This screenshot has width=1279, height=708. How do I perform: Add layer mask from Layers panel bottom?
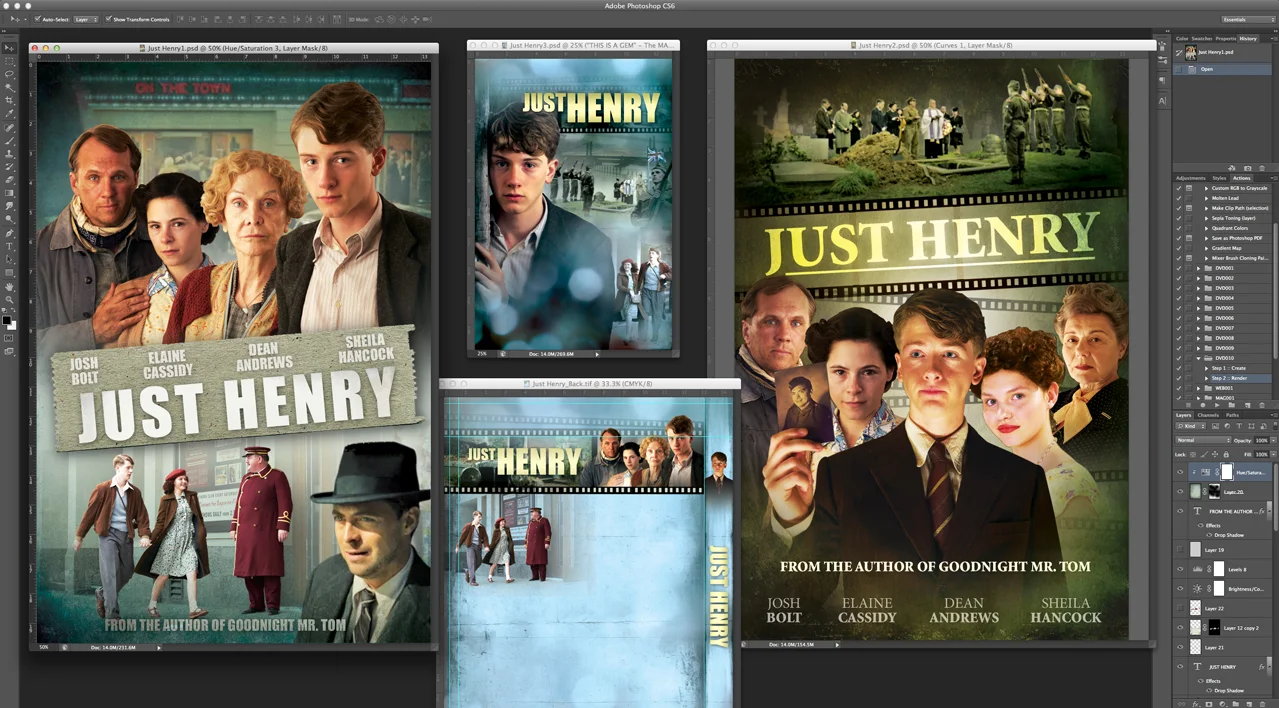tap(1209, 703)
